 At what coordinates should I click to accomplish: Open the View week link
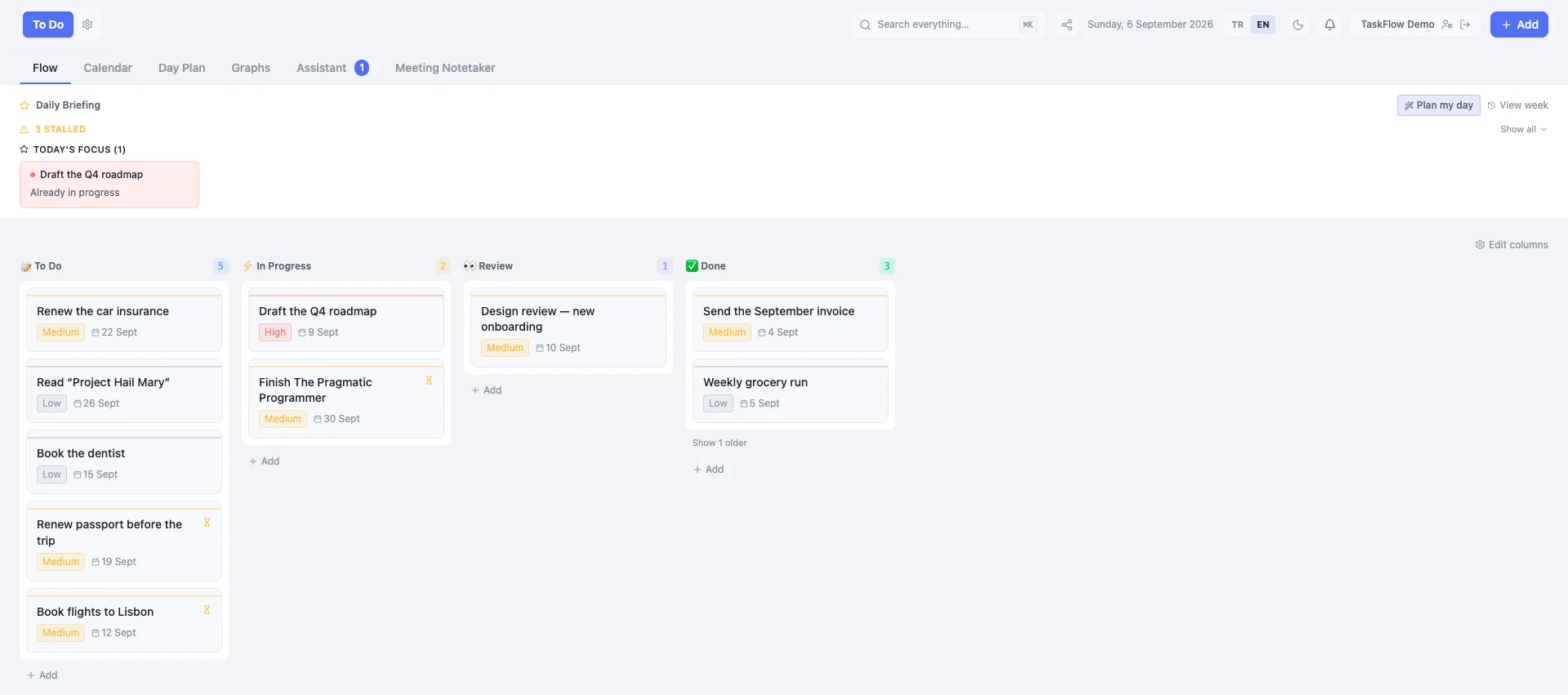tap(1517, 105)
